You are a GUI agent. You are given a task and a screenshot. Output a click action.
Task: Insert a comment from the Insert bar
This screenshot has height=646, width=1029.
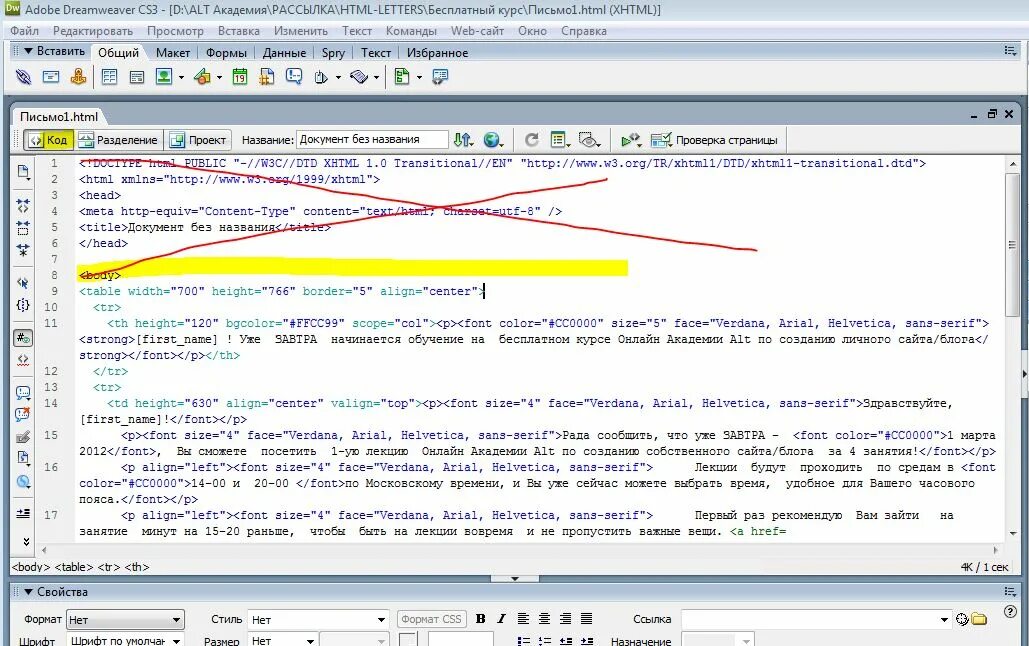[x=294, y=77]
